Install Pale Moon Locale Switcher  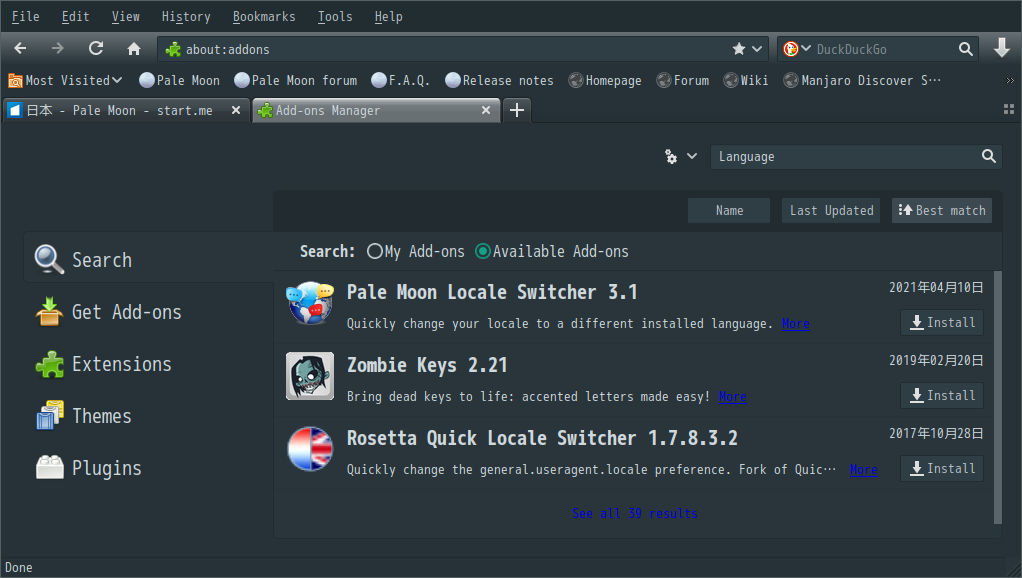tap(942, 323)
